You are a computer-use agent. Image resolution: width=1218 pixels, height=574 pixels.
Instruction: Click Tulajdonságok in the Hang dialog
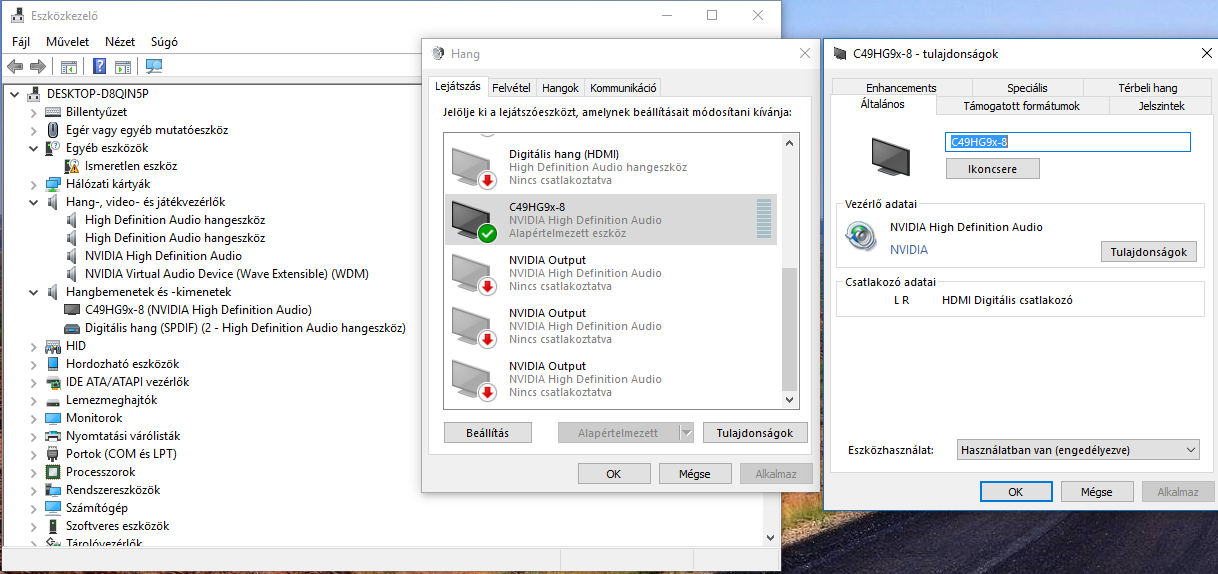click(755, 433)
